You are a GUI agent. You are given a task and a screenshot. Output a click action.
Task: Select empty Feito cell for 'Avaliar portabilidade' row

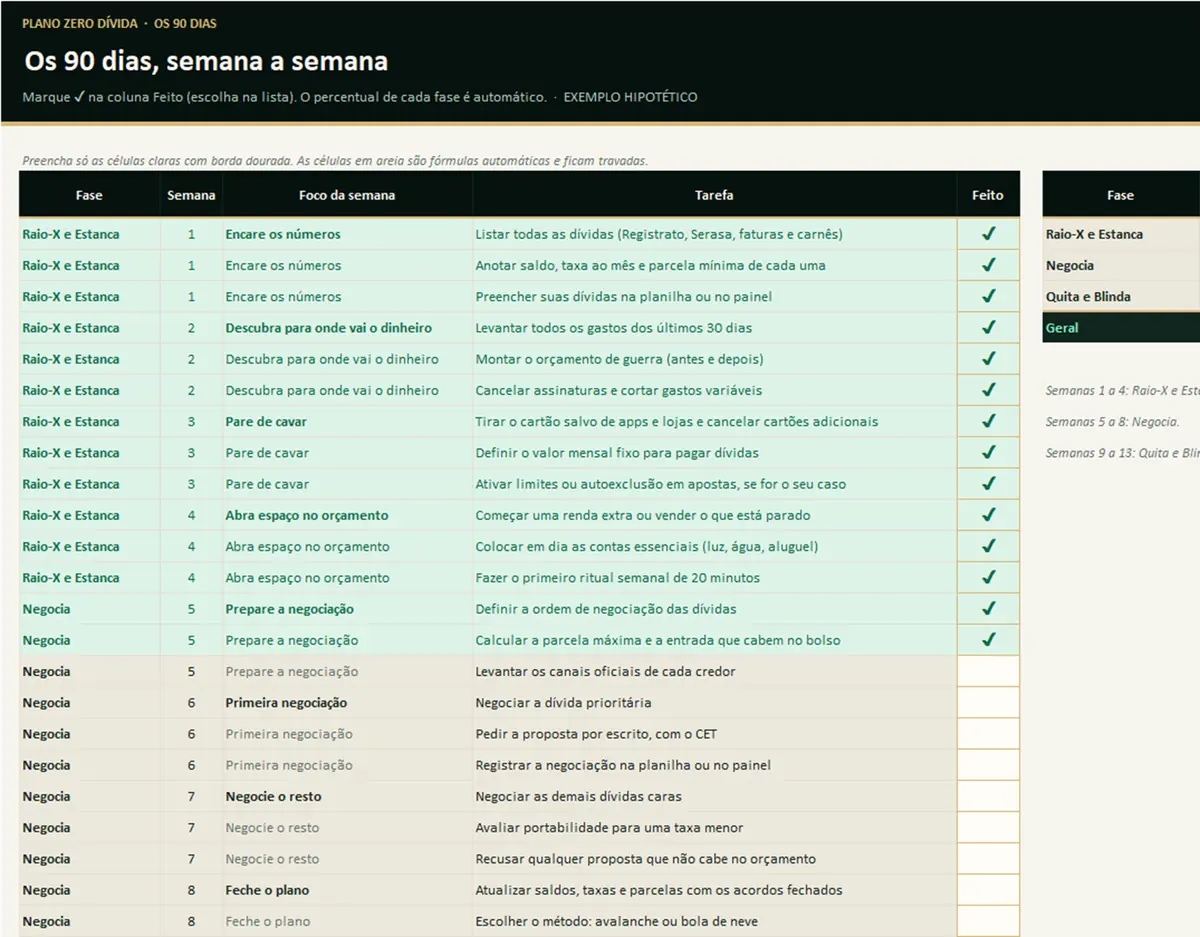(988, 828)
